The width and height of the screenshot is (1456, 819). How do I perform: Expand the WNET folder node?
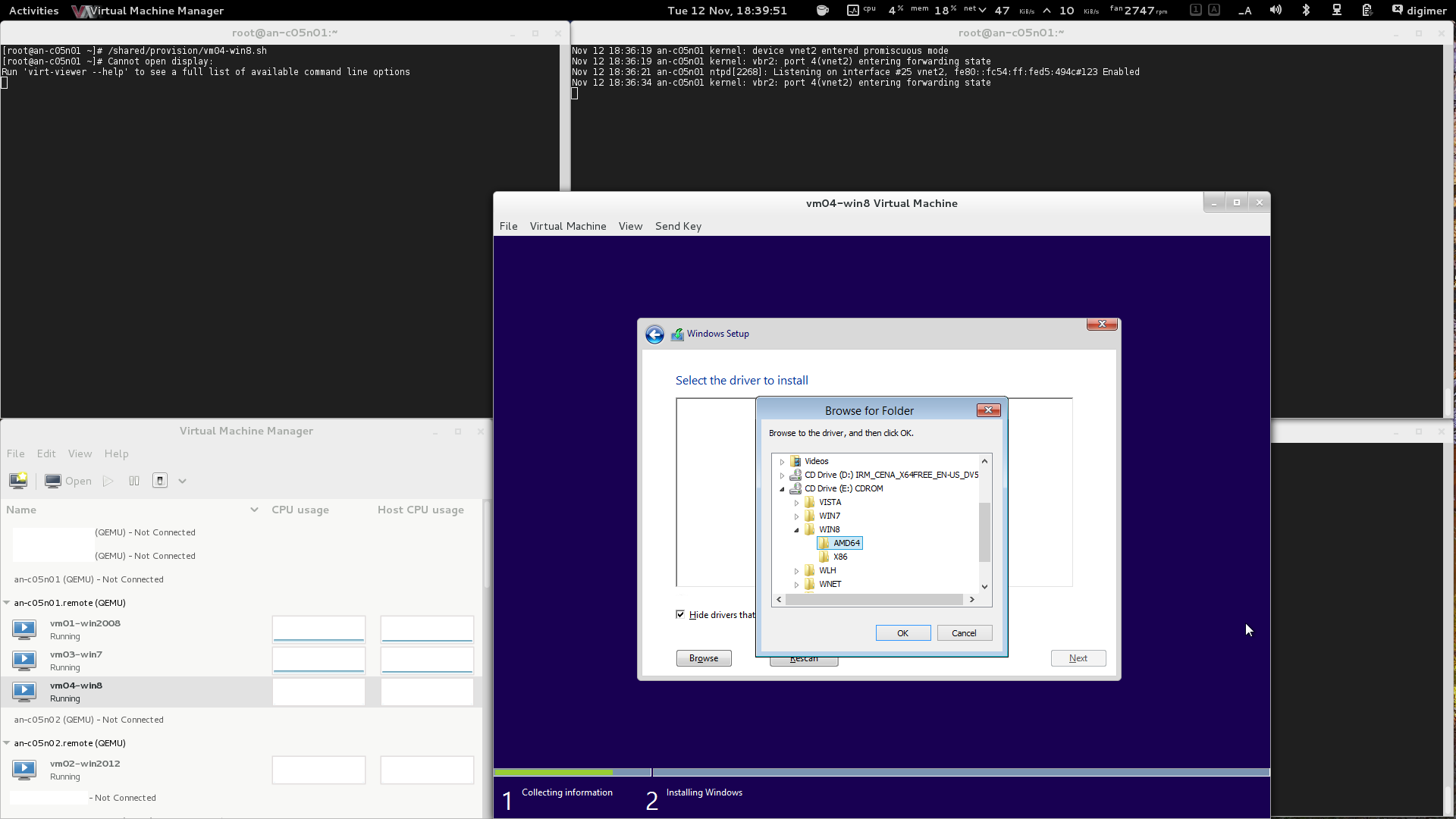796,585
